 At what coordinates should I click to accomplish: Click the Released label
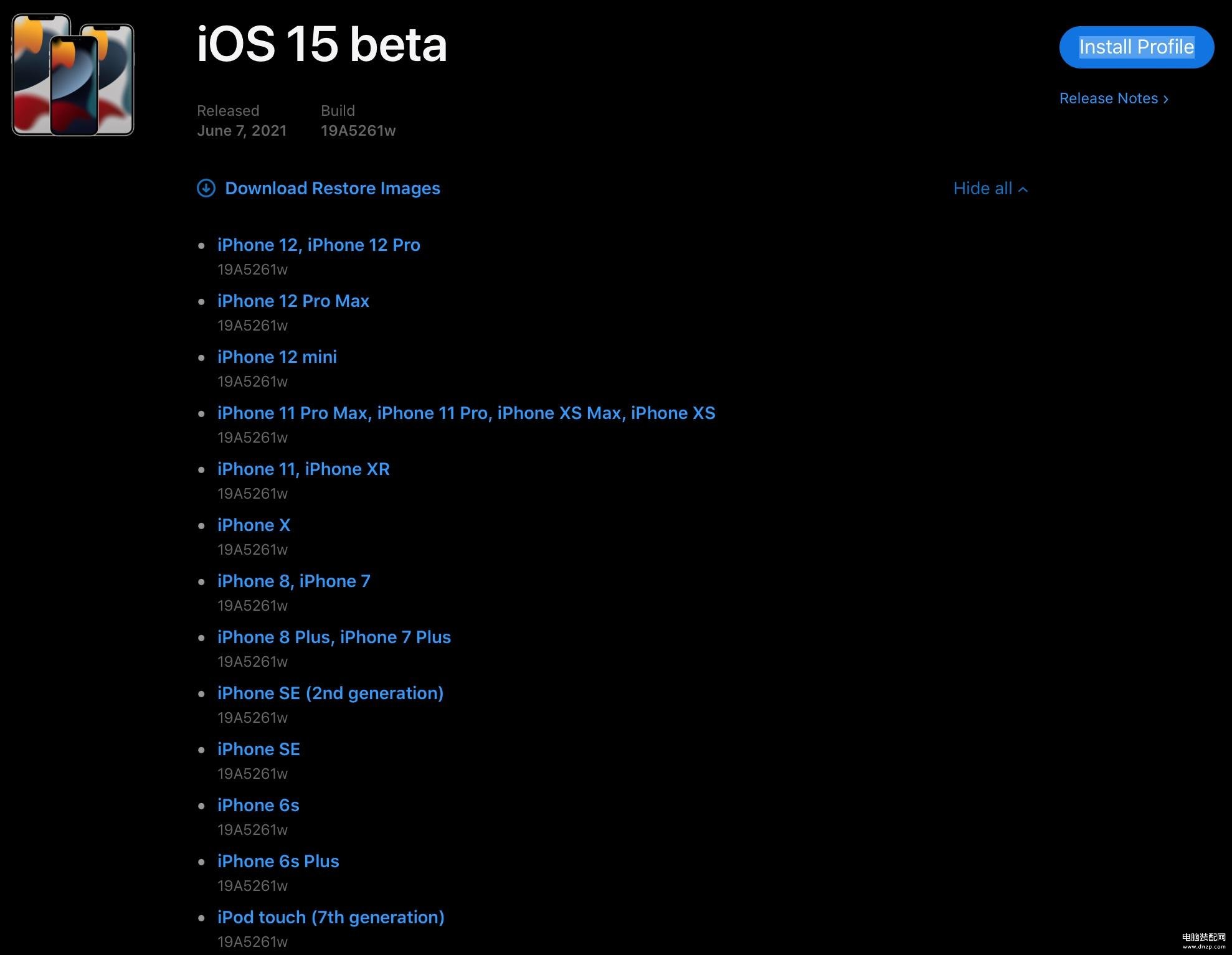(228, 111)
